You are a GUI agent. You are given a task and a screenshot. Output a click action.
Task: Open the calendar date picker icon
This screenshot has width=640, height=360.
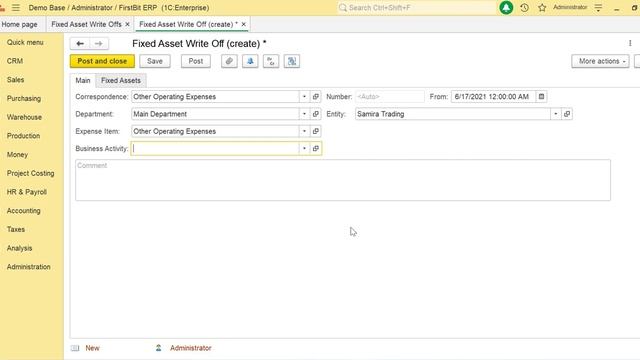[541, 97]
